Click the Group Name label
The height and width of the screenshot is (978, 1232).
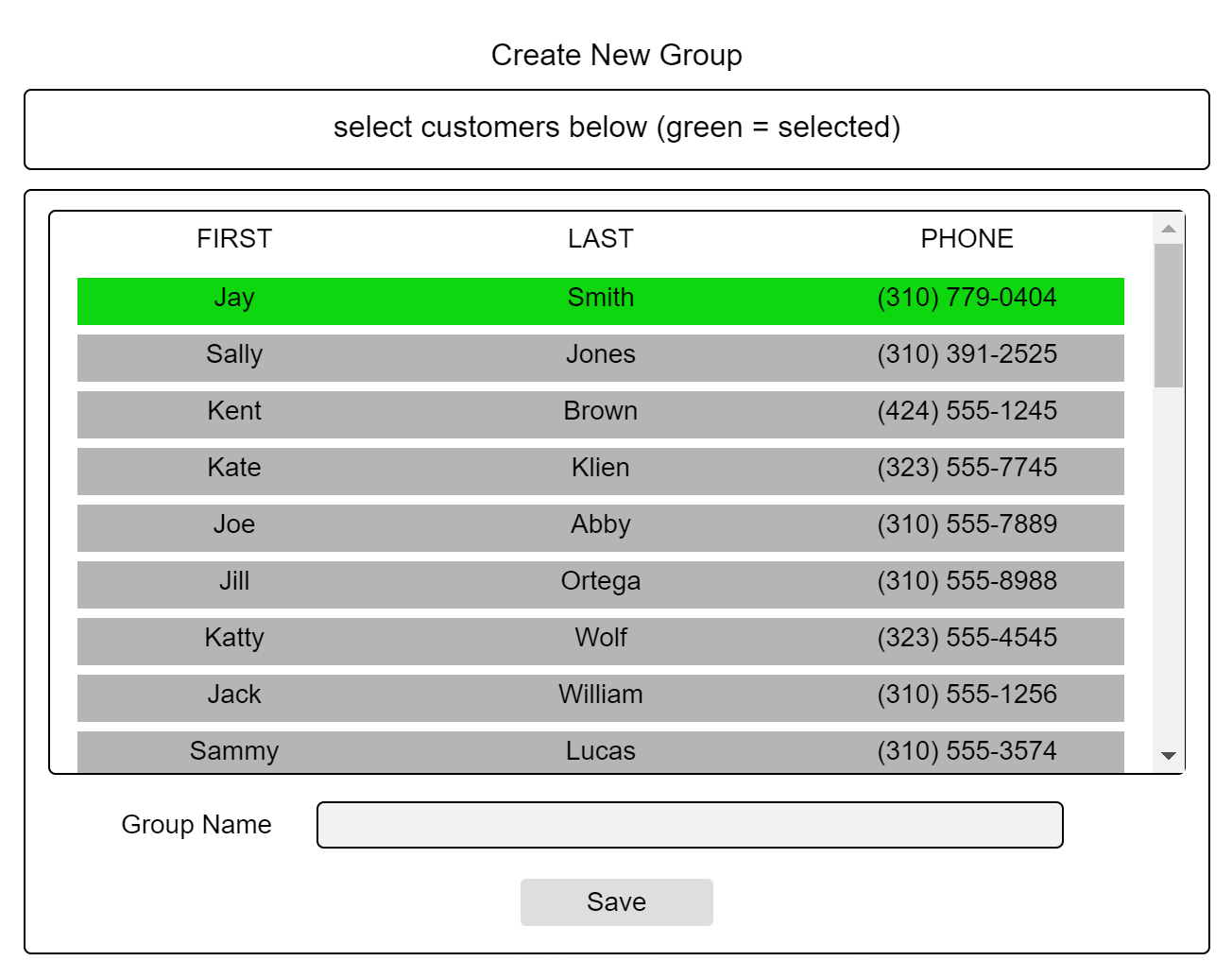click(197, 825)
